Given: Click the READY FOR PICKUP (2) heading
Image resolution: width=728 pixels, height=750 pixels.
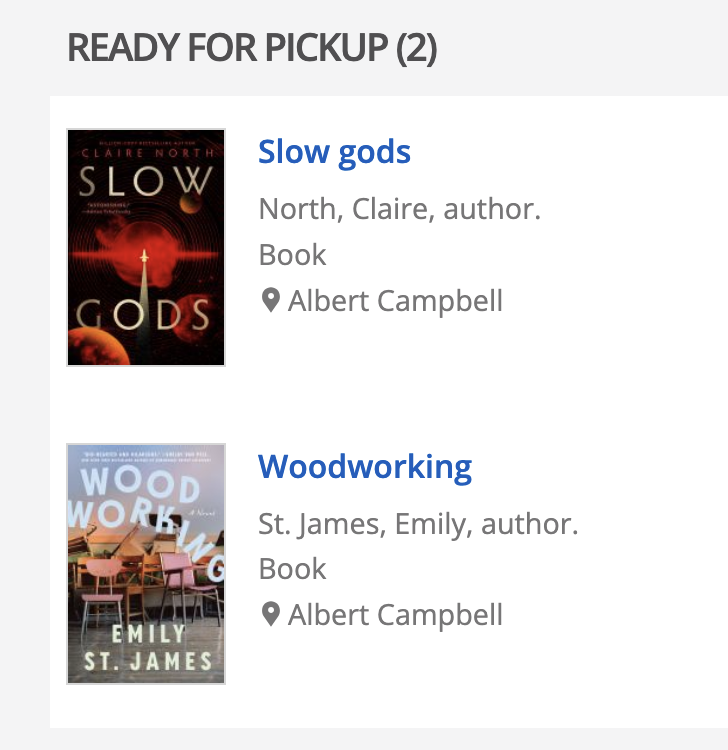Looking at the screenshot, I should pyautogui.click(x=252, y=48).
